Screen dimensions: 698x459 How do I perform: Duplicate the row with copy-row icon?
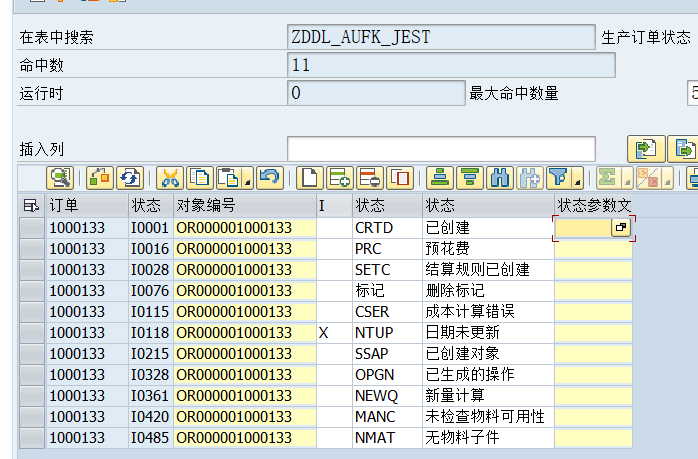tap(400, 179)
